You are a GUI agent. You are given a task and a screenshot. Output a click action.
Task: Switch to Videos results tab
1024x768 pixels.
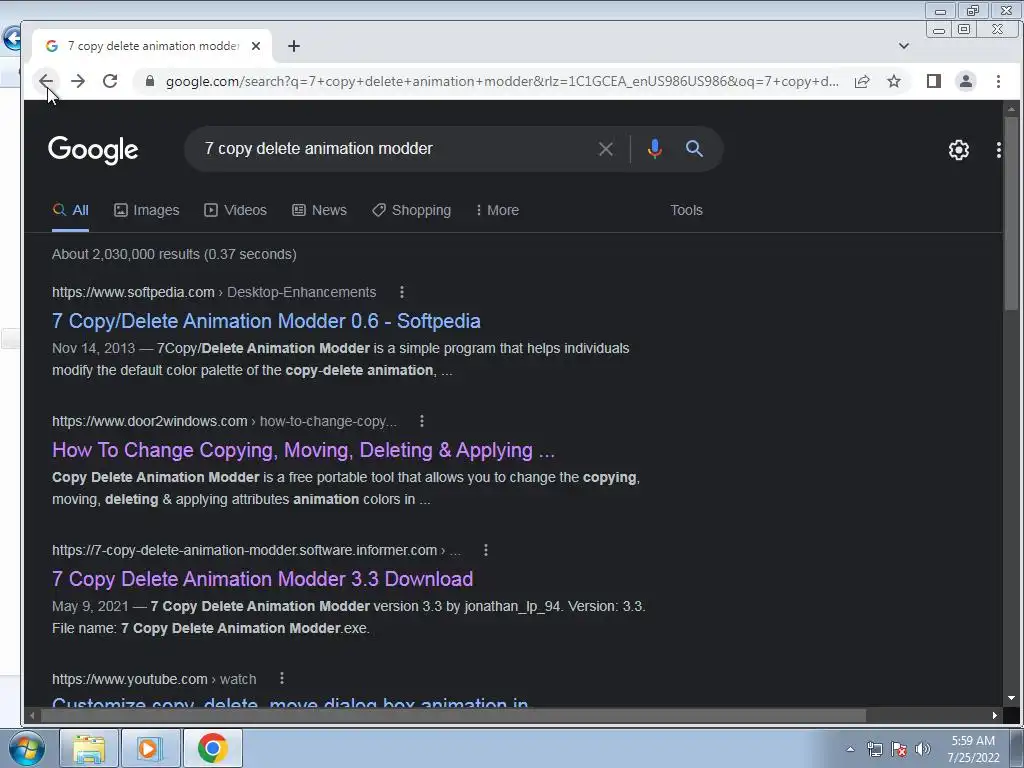[236, 210]
